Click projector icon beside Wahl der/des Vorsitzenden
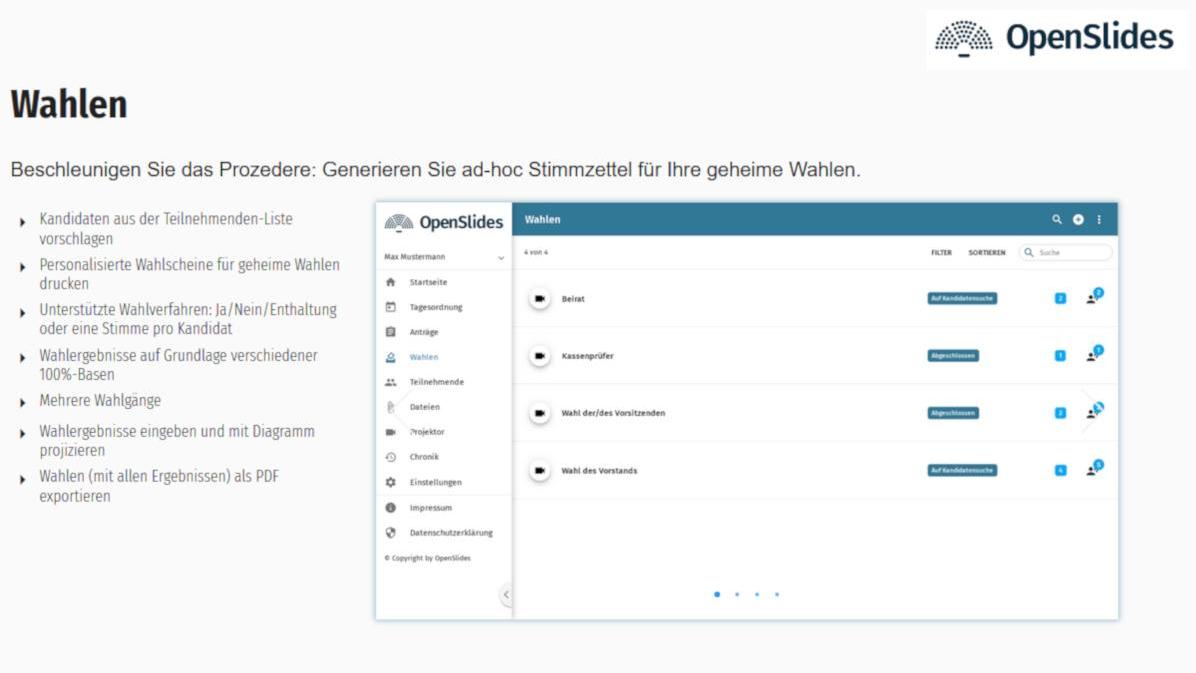 click(540, 414)
